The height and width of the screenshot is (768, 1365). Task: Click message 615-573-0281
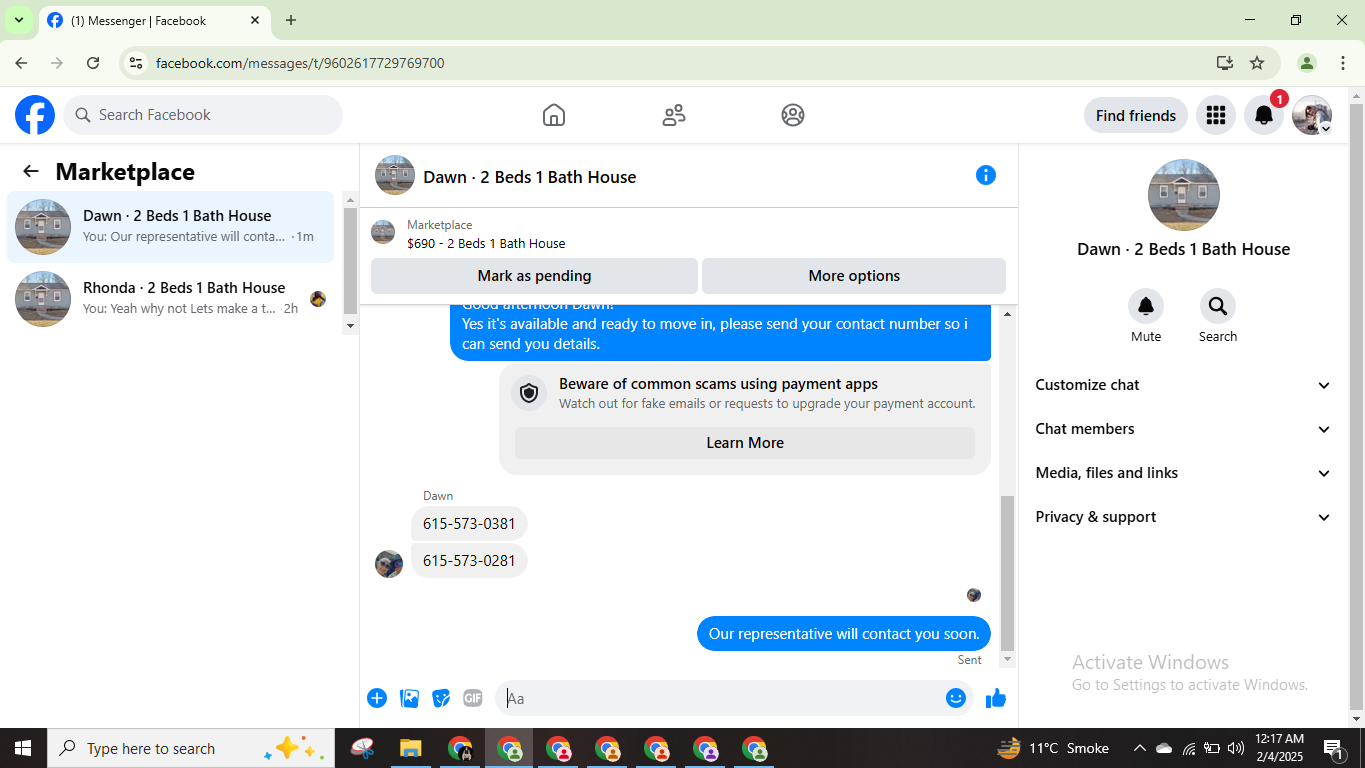pos(469,561)
